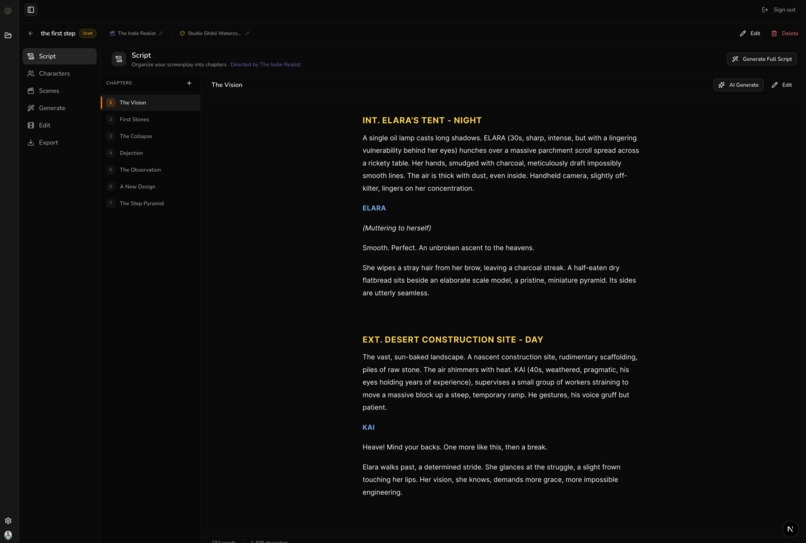Select chapter A New Design
Image resolution: width=806 pixels, height=543 pixels.
[x=151, y=187]
